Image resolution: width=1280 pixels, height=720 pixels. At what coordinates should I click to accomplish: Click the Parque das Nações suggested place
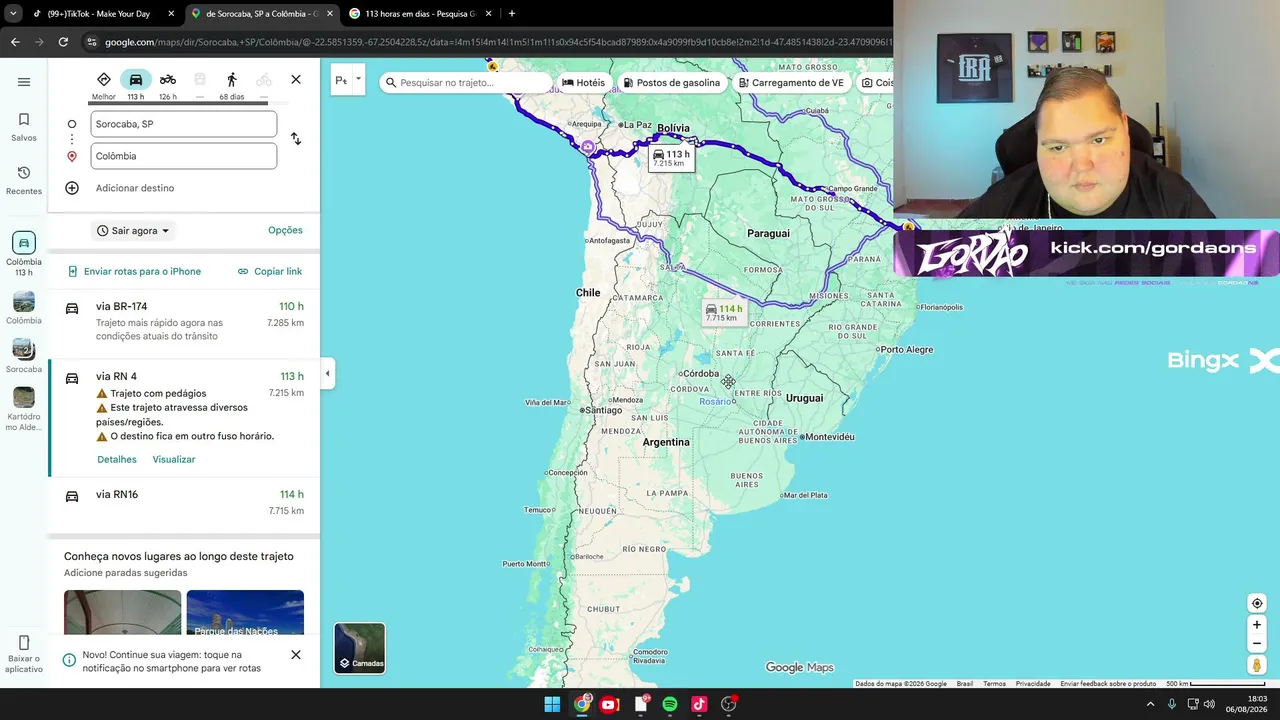point(245,612)
